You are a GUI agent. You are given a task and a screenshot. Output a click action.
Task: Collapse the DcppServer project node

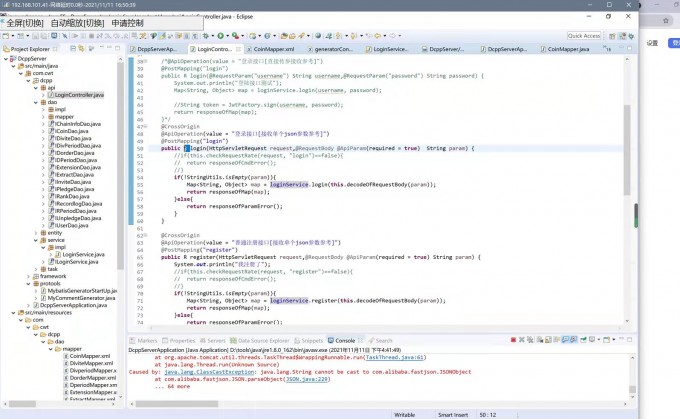(6, 59)
